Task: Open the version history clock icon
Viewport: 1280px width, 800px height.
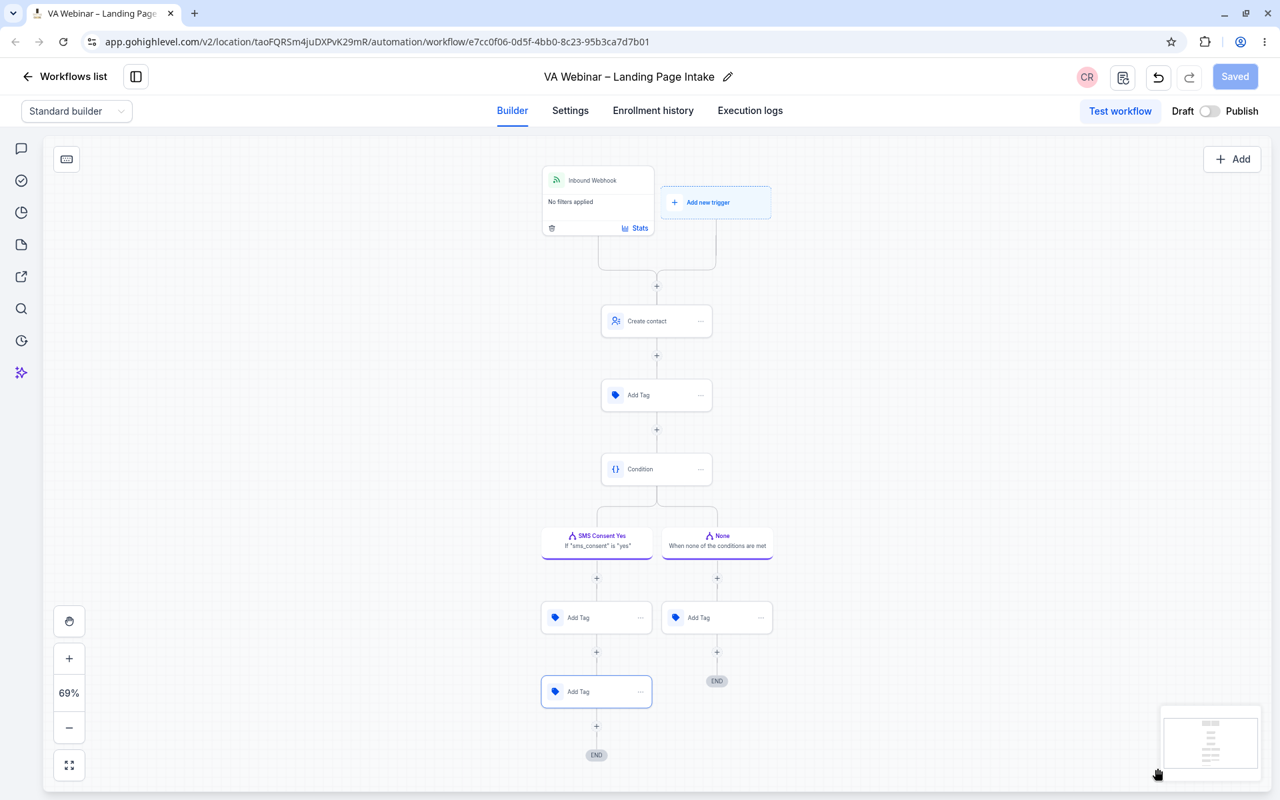Action: tap(21, 341)
